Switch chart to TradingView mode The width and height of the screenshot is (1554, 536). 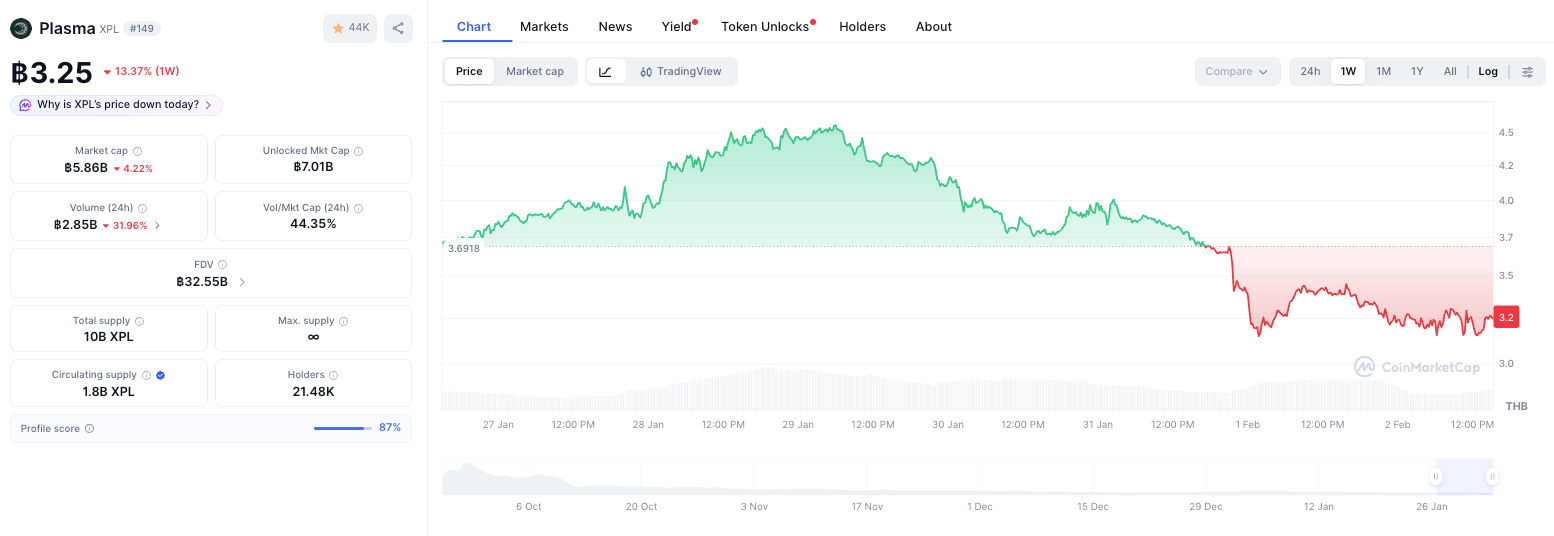click(x=681, y=71)
